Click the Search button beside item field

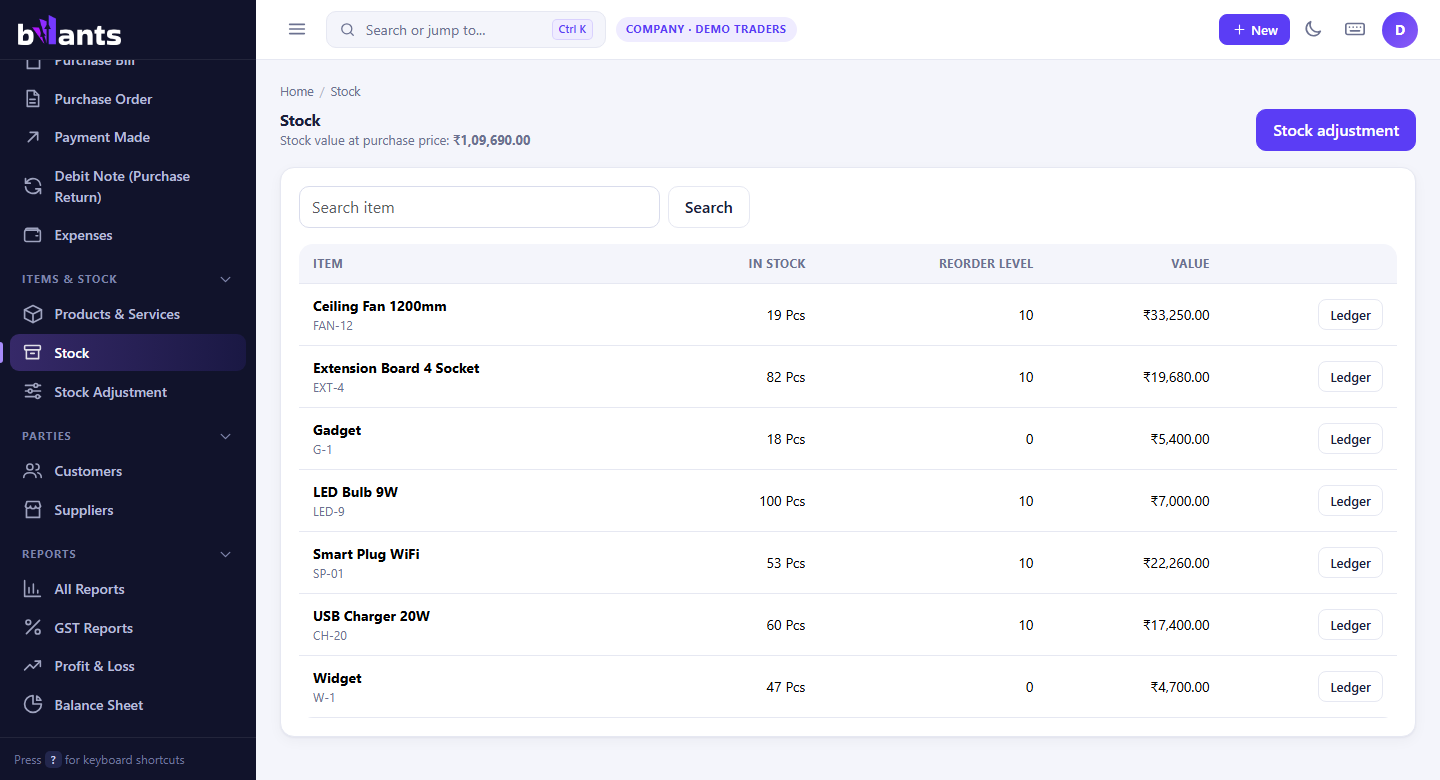tap(709, 207)
